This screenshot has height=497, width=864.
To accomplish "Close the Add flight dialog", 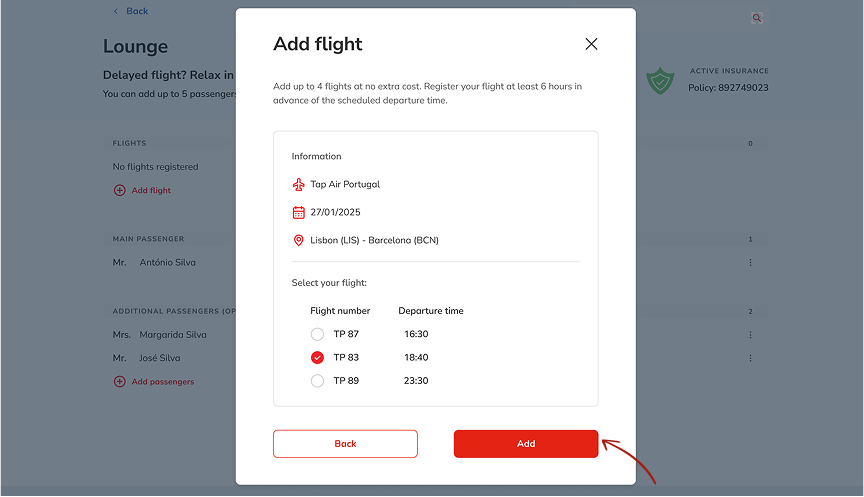I will tap(591, 44).
